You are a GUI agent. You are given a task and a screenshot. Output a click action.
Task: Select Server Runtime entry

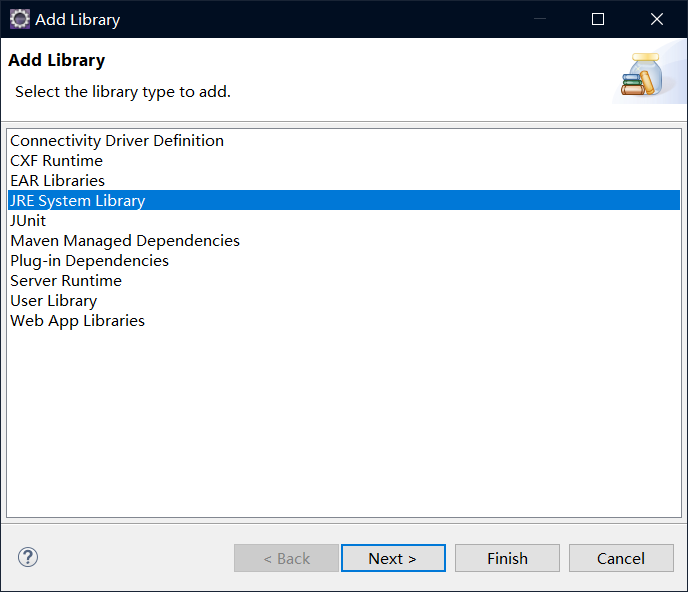(67, 281)
